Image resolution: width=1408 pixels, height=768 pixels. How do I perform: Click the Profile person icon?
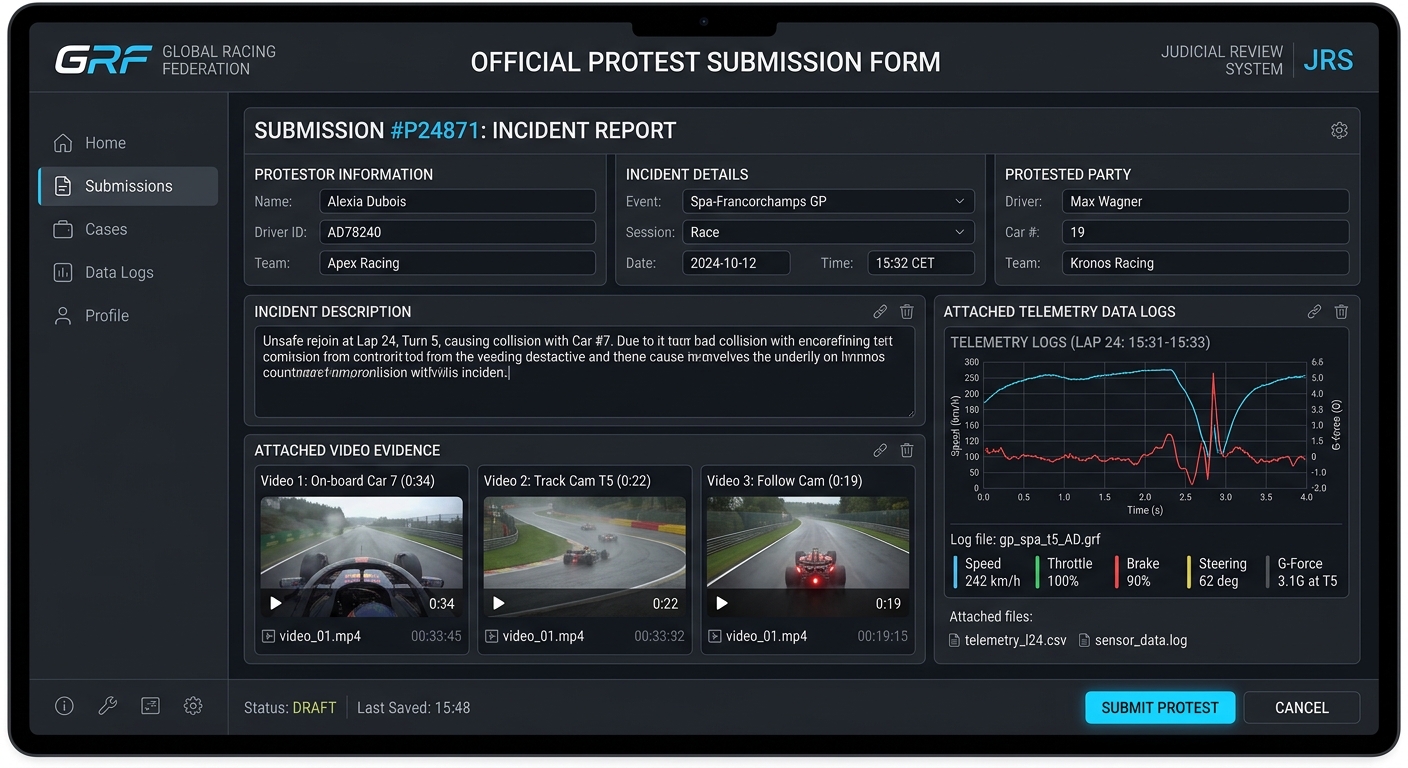(x=63, y=315)
